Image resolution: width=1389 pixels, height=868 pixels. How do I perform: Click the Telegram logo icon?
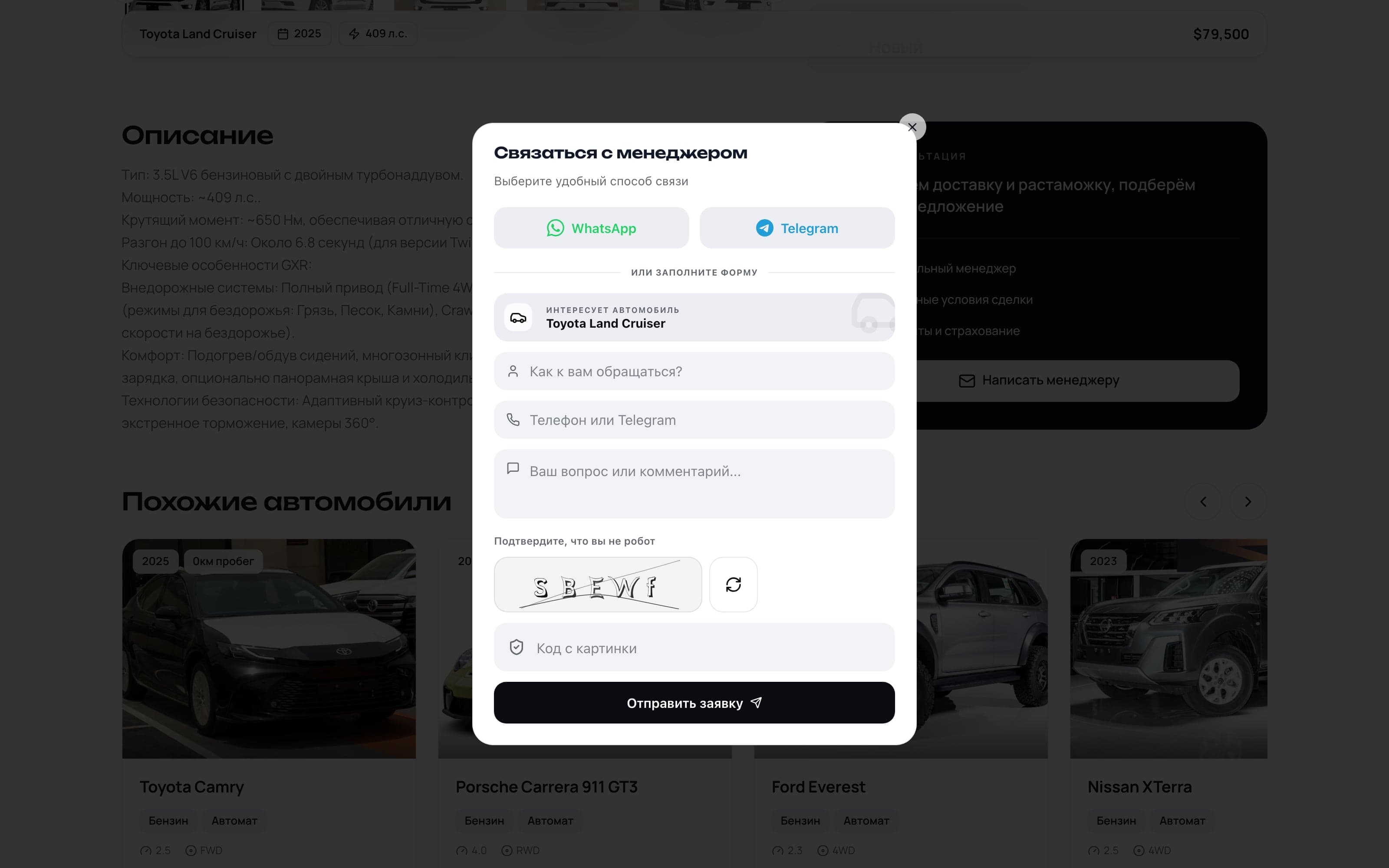click(764, 228)
